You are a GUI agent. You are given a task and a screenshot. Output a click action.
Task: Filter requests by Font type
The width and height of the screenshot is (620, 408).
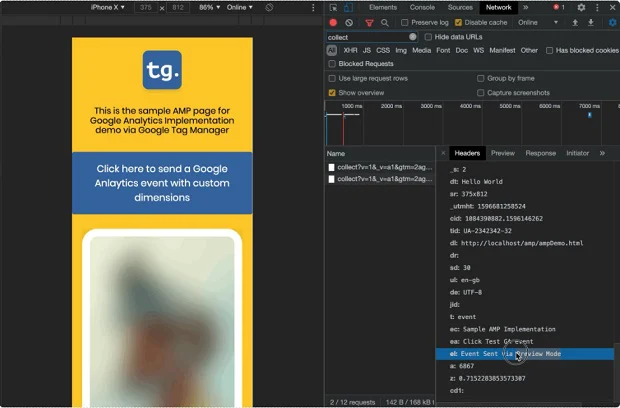point(443,50)
